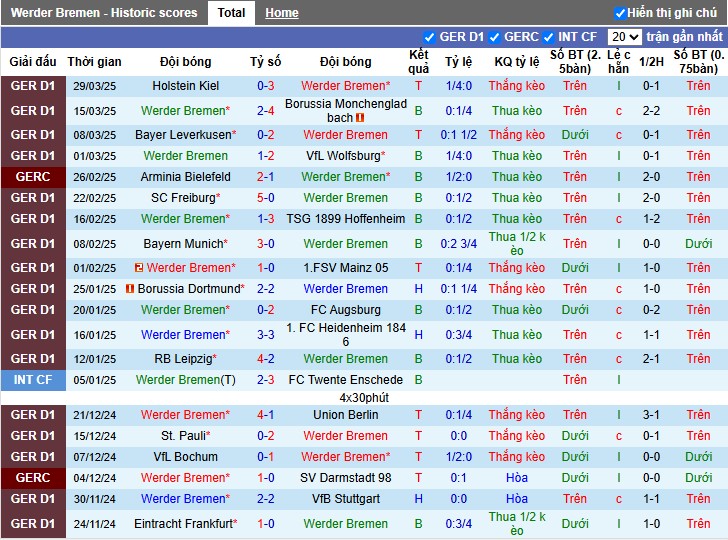Open Arminia Bielefeld team link
This screenshot has width=728, height=540.
(186, 176)
